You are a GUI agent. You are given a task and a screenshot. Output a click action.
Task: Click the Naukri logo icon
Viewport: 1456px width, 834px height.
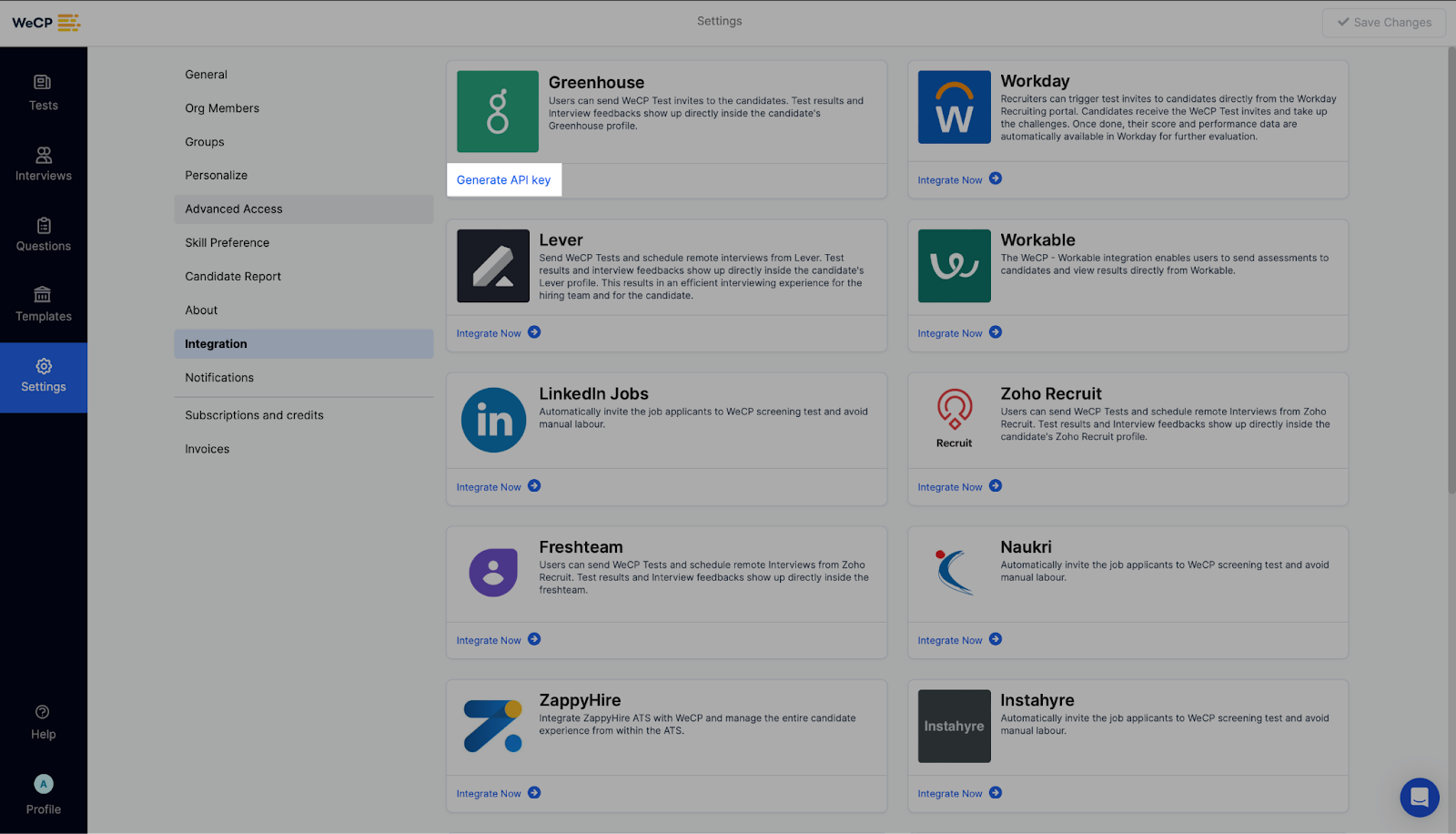955,572
